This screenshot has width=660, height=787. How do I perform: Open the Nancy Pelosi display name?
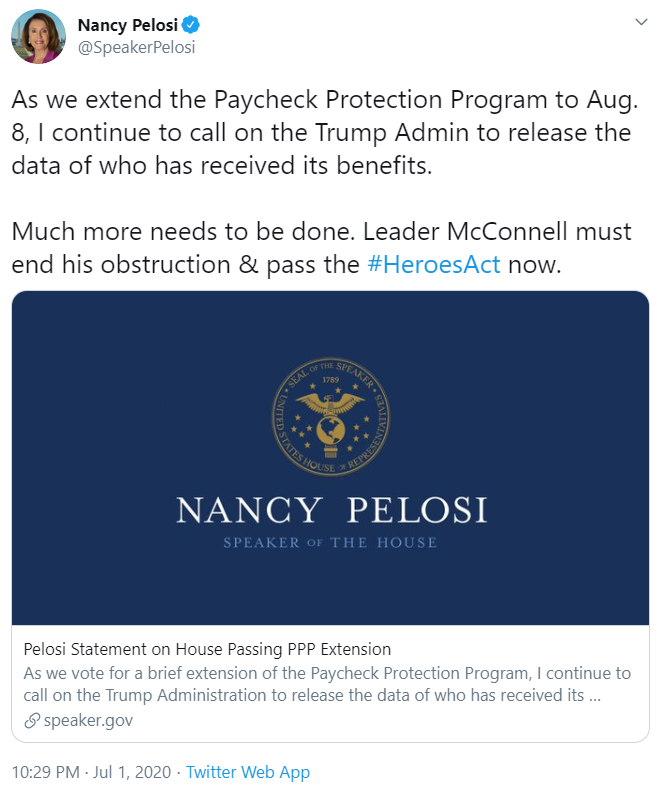[132, 25]
